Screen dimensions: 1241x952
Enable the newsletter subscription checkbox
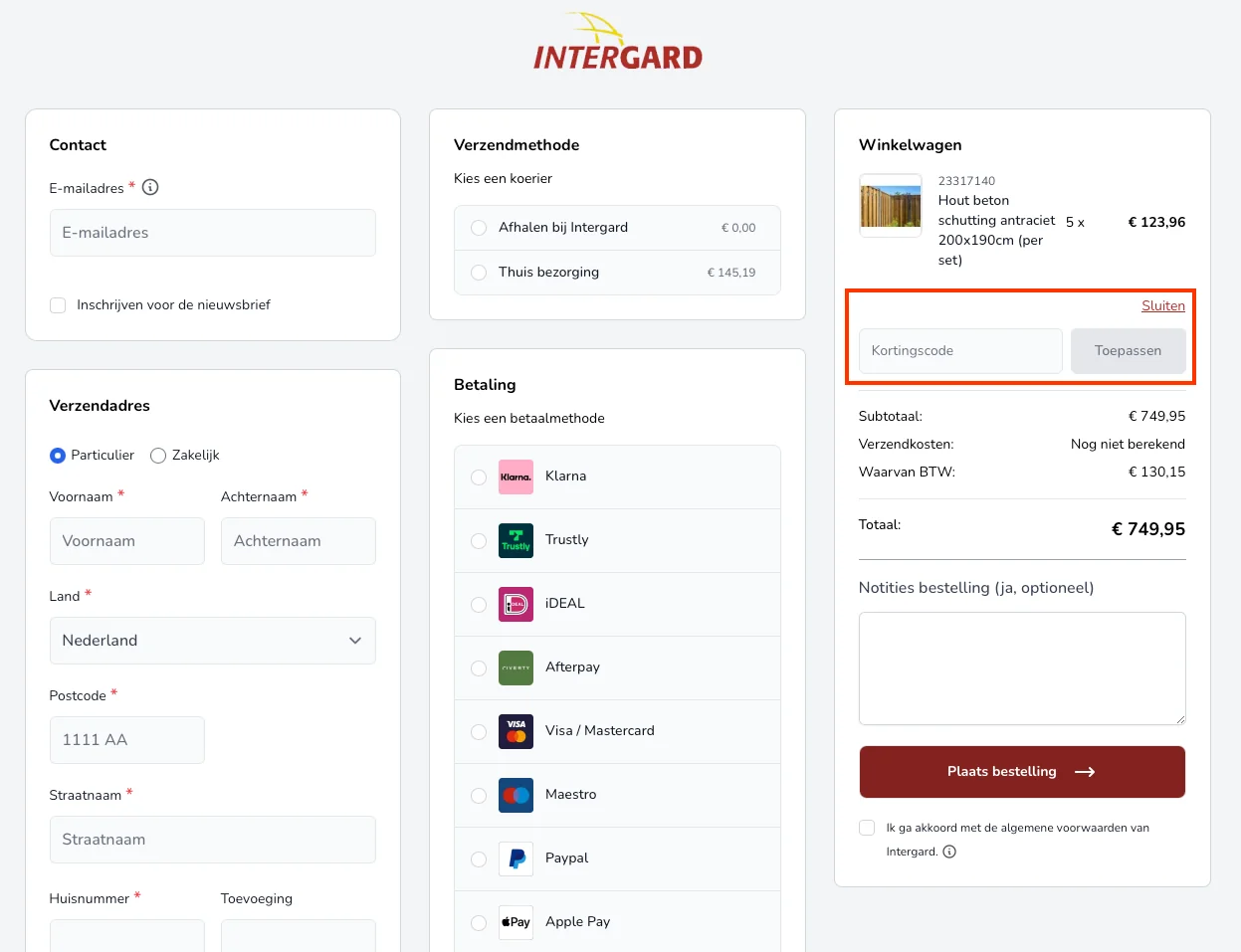pos(58,305)
